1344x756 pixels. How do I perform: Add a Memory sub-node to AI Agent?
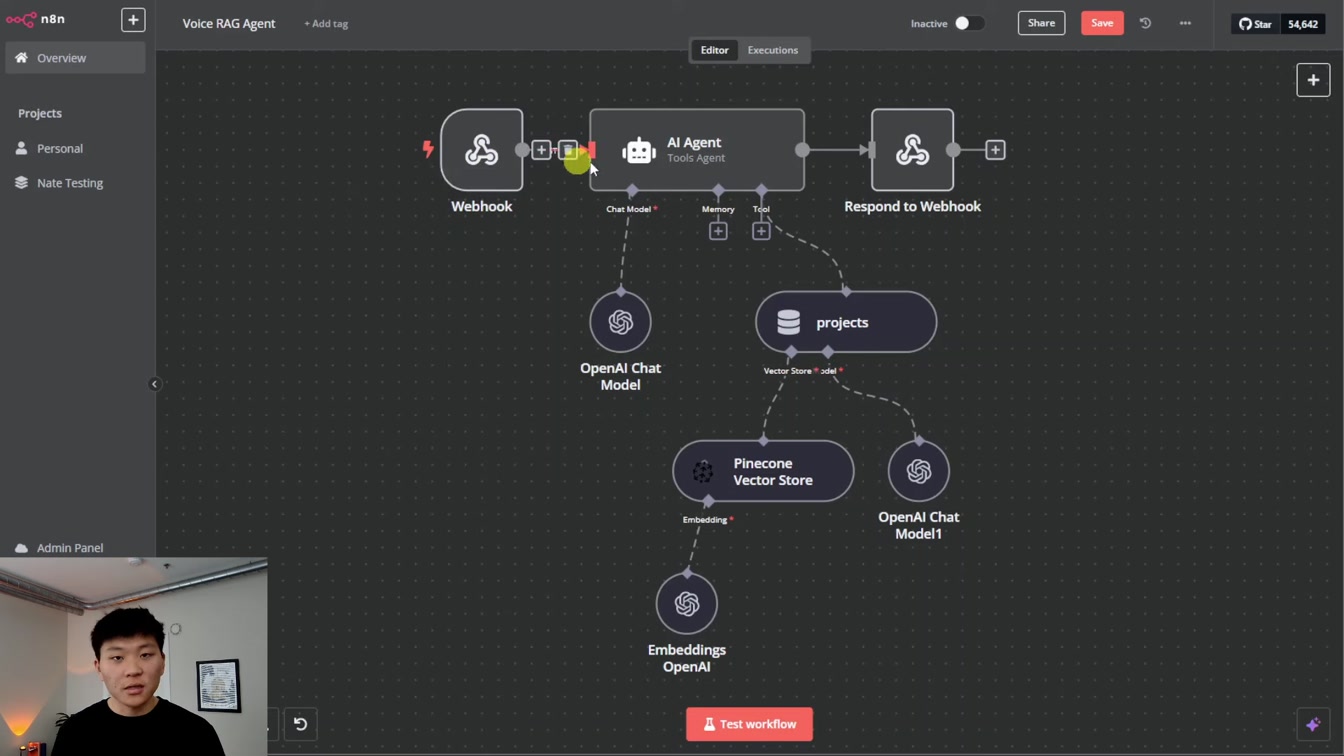(x=718, y=231)
